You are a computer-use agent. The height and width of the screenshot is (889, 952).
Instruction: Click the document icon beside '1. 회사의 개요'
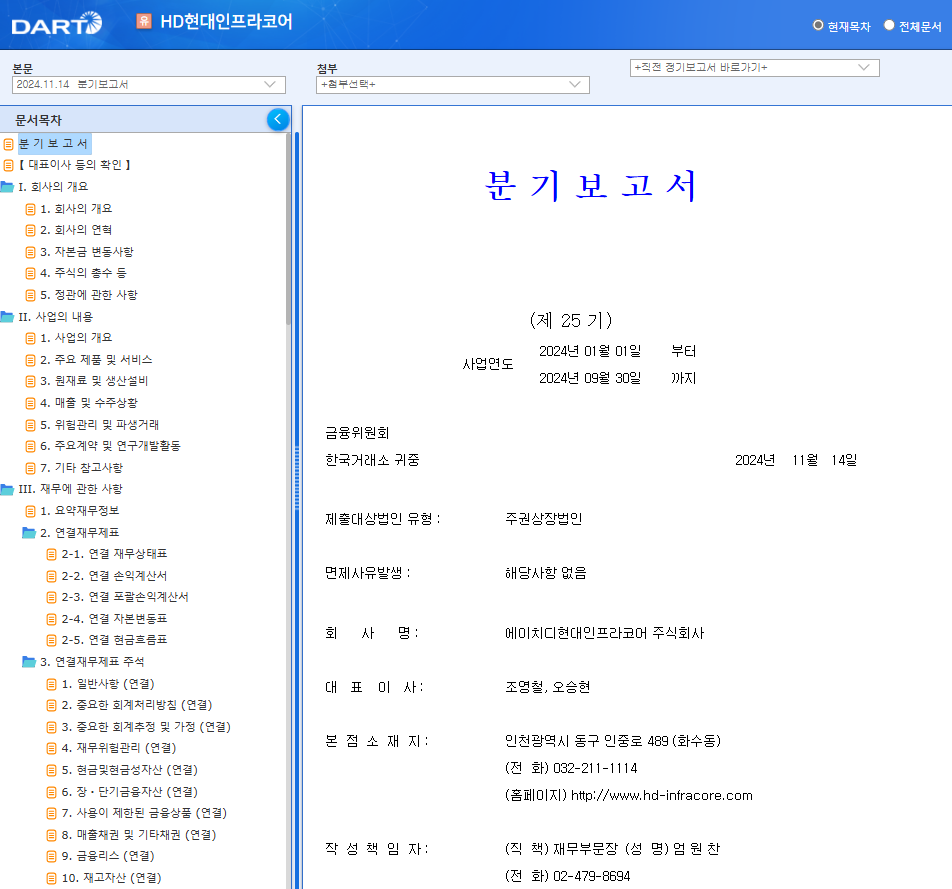pos(32,208)
